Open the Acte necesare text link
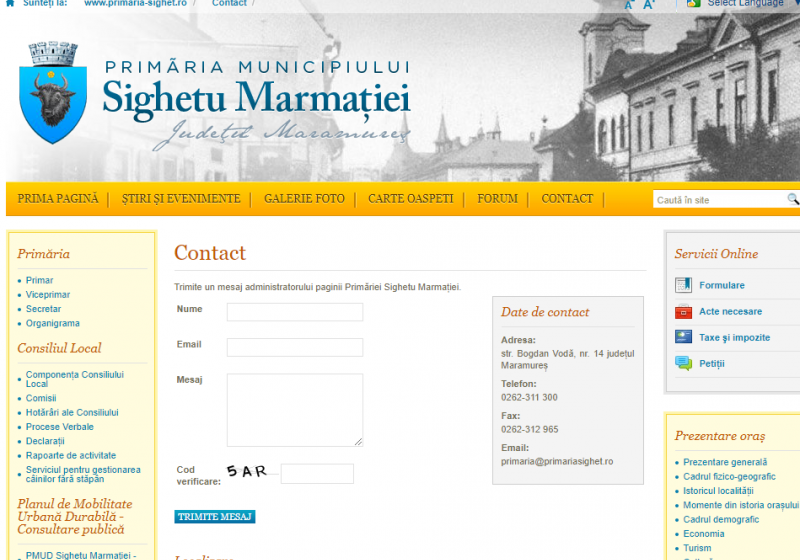Viewport: 800px width, 560px height. click(730, 311)
